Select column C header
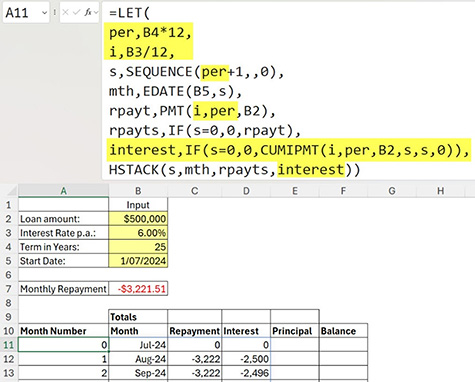 195,191
